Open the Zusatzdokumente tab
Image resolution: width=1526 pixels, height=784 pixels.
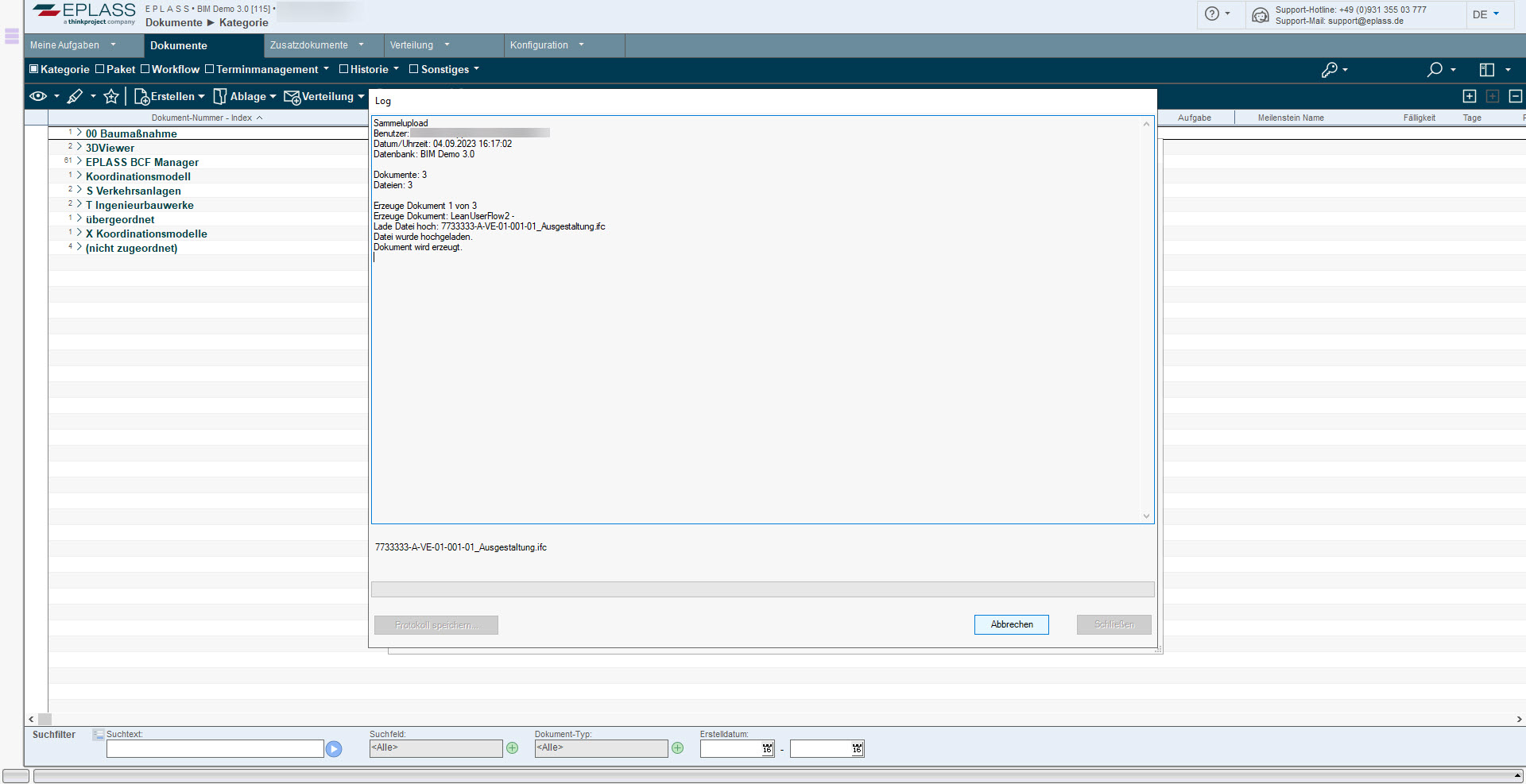[x=316, y=45]
